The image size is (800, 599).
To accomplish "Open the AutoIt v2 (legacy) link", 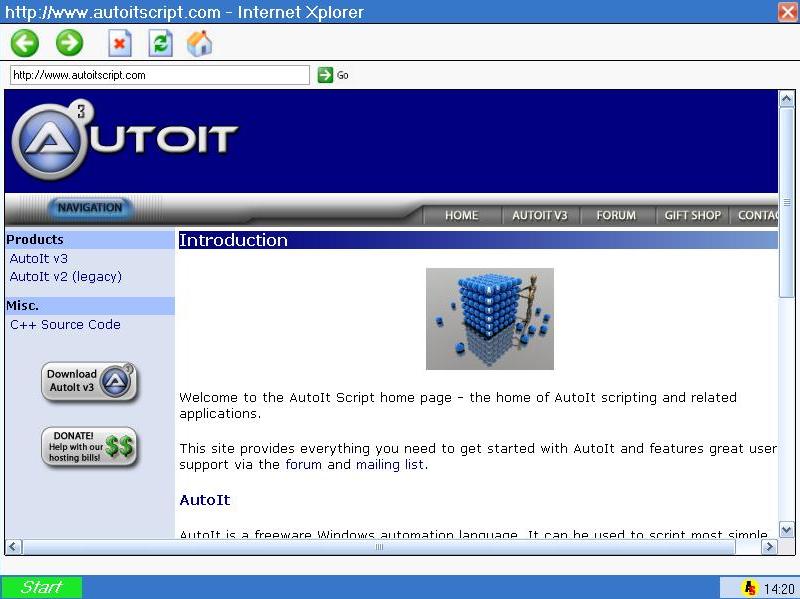I will [x=66, y=277].
